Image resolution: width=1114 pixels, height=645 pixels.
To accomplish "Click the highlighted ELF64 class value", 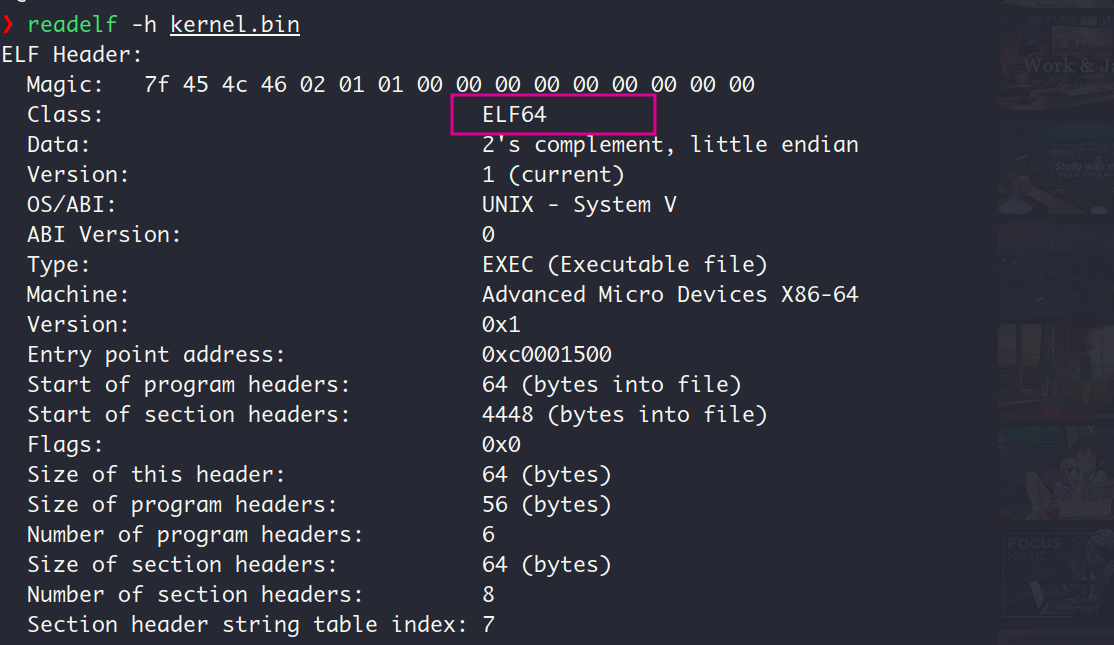I will click(x=514, y=114).
